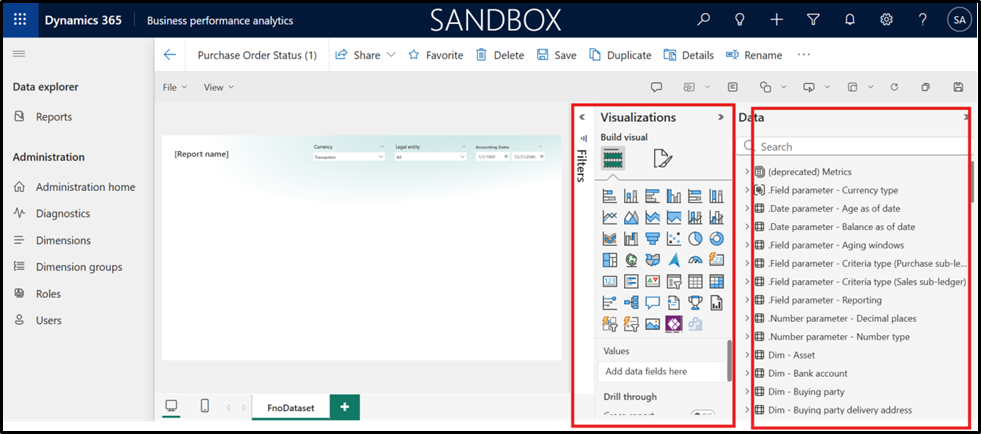981x434 pixels.
Task: Collapse the Visualizations pane
Action: [720, 117]
